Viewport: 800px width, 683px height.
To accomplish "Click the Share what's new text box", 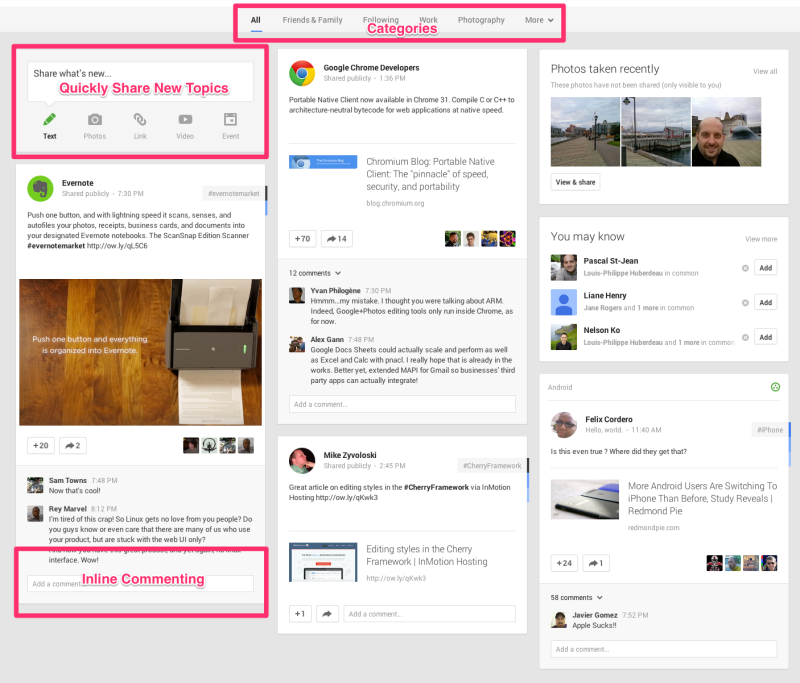I will click(140, 82).
